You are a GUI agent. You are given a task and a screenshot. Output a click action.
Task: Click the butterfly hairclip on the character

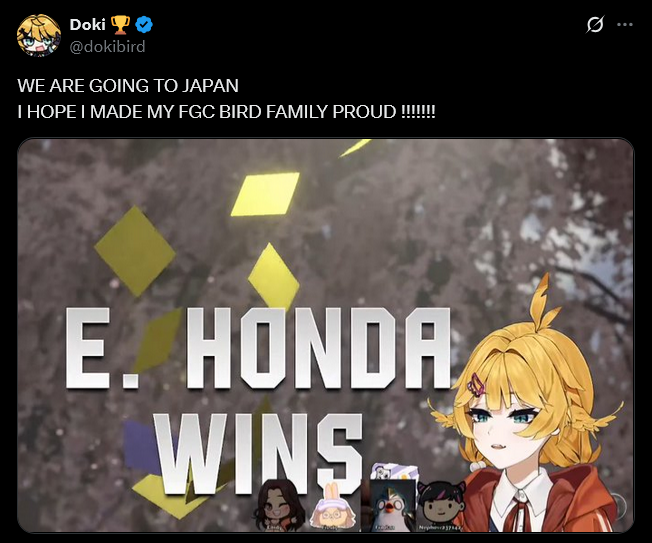pos(477,383)
